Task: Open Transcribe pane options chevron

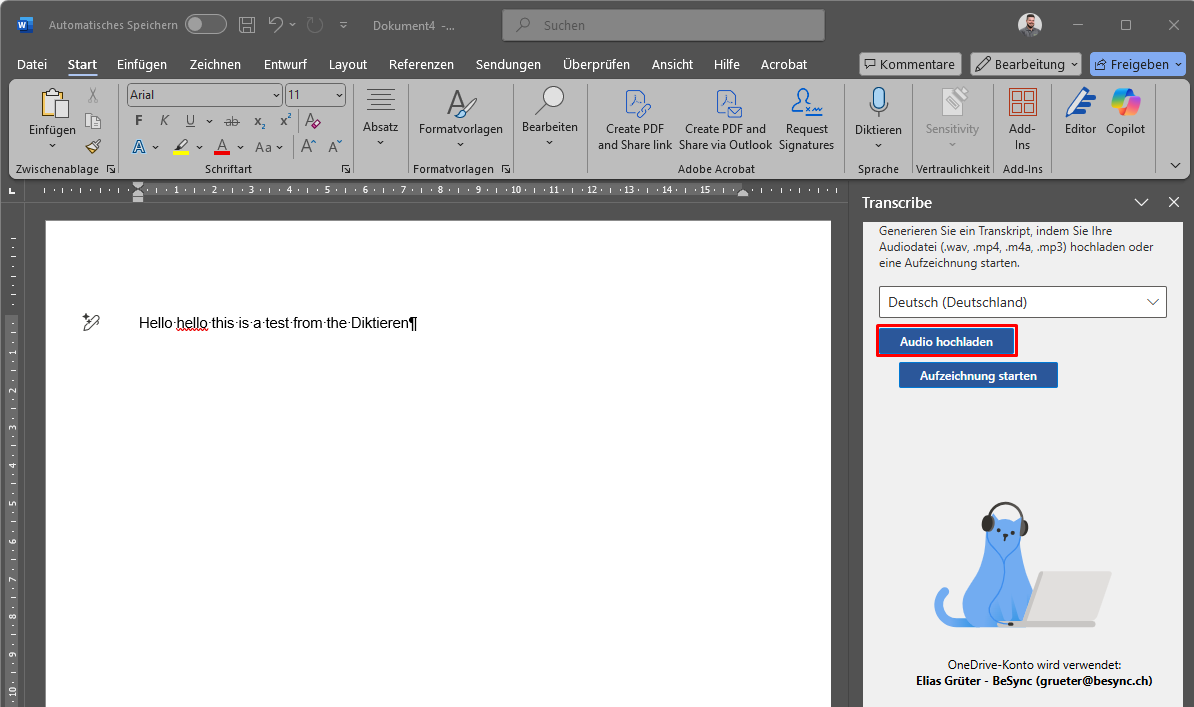Action: click(x=1141, y=203)
